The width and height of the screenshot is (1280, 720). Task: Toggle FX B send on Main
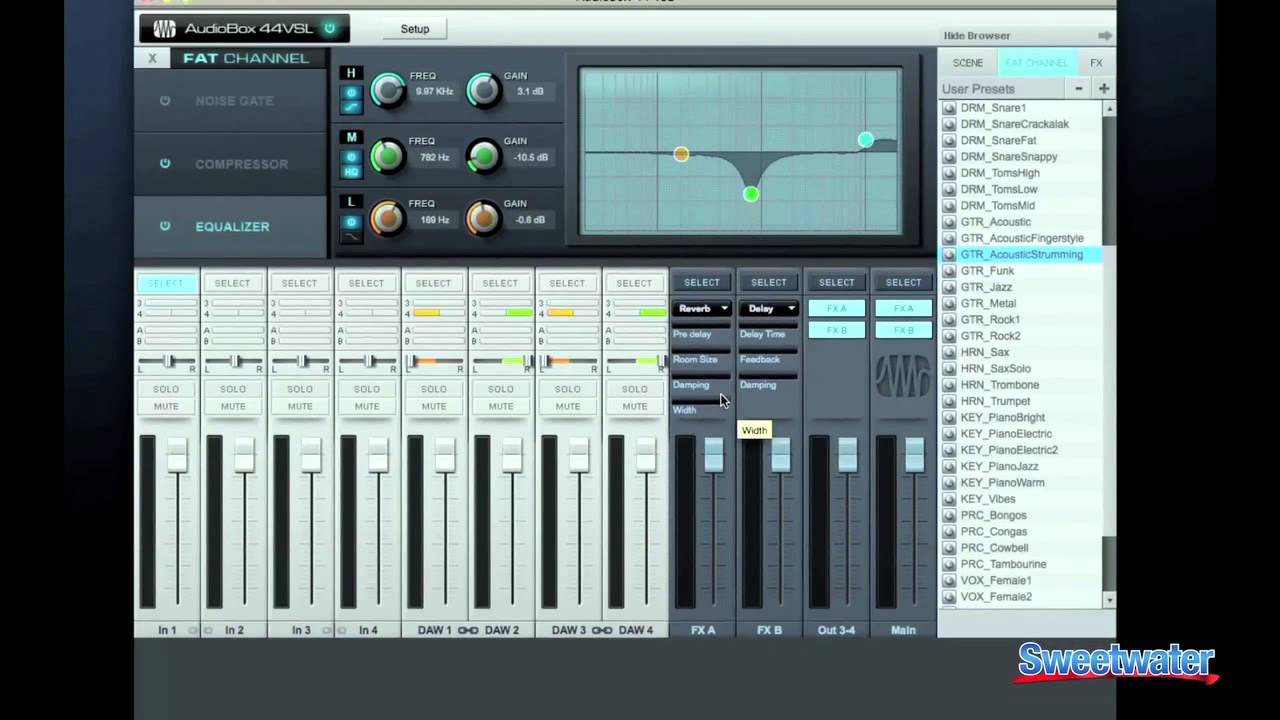click(903, 330)
